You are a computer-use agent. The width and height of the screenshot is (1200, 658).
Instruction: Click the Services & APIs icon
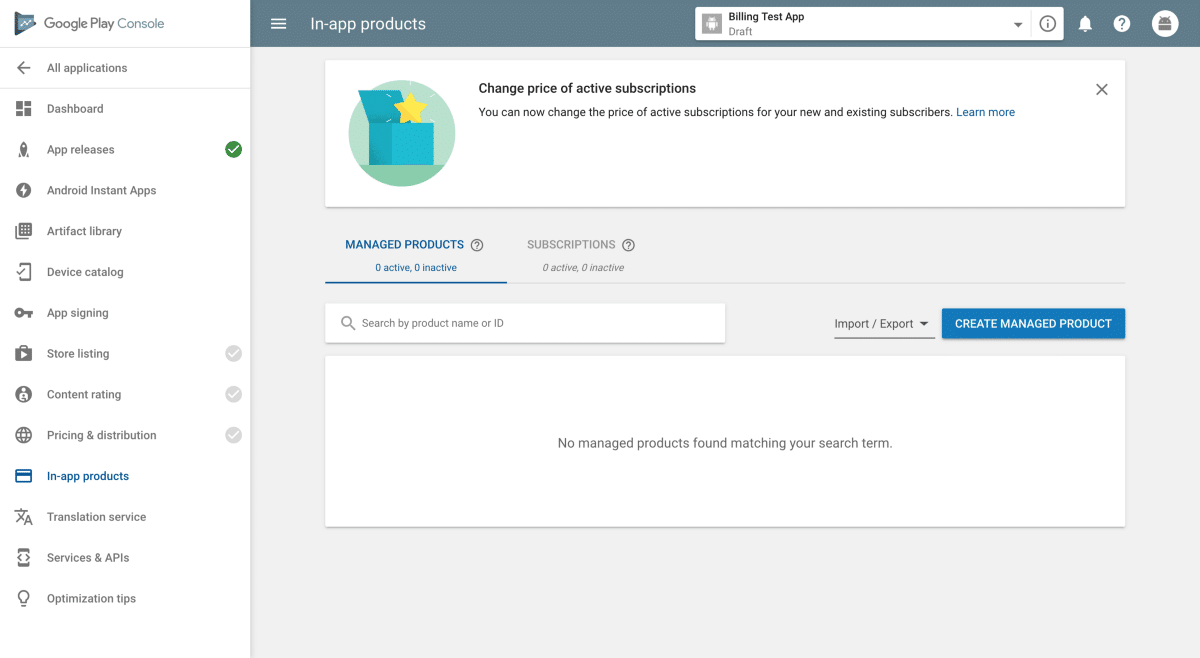(24, 558)
